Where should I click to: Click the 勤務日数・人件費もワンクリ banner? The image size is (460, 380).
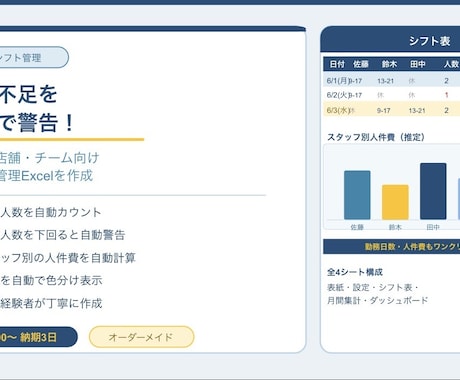[x=391, y=247]
